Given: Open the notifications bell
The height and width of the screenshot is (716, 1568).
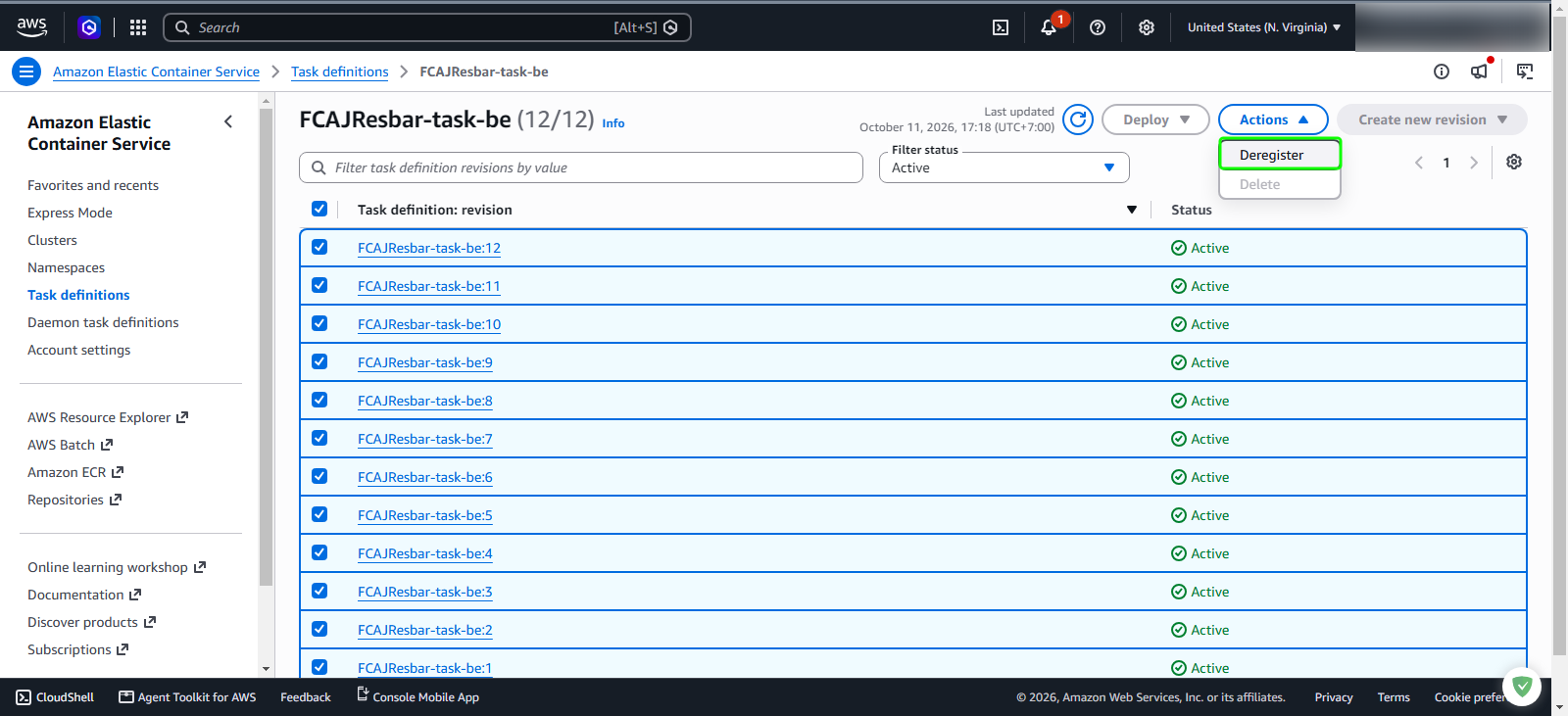Looking at the screenshot, I should point(1049,27).
